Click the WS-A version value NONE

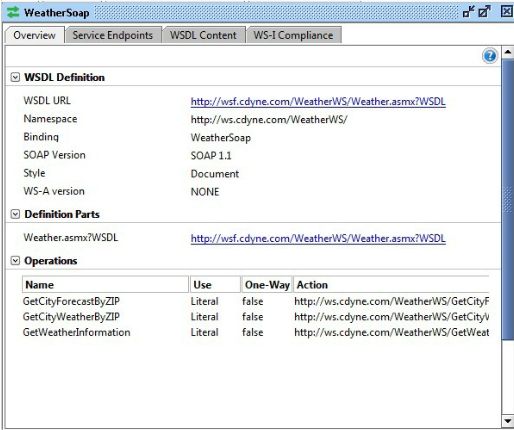pos(205,192)
